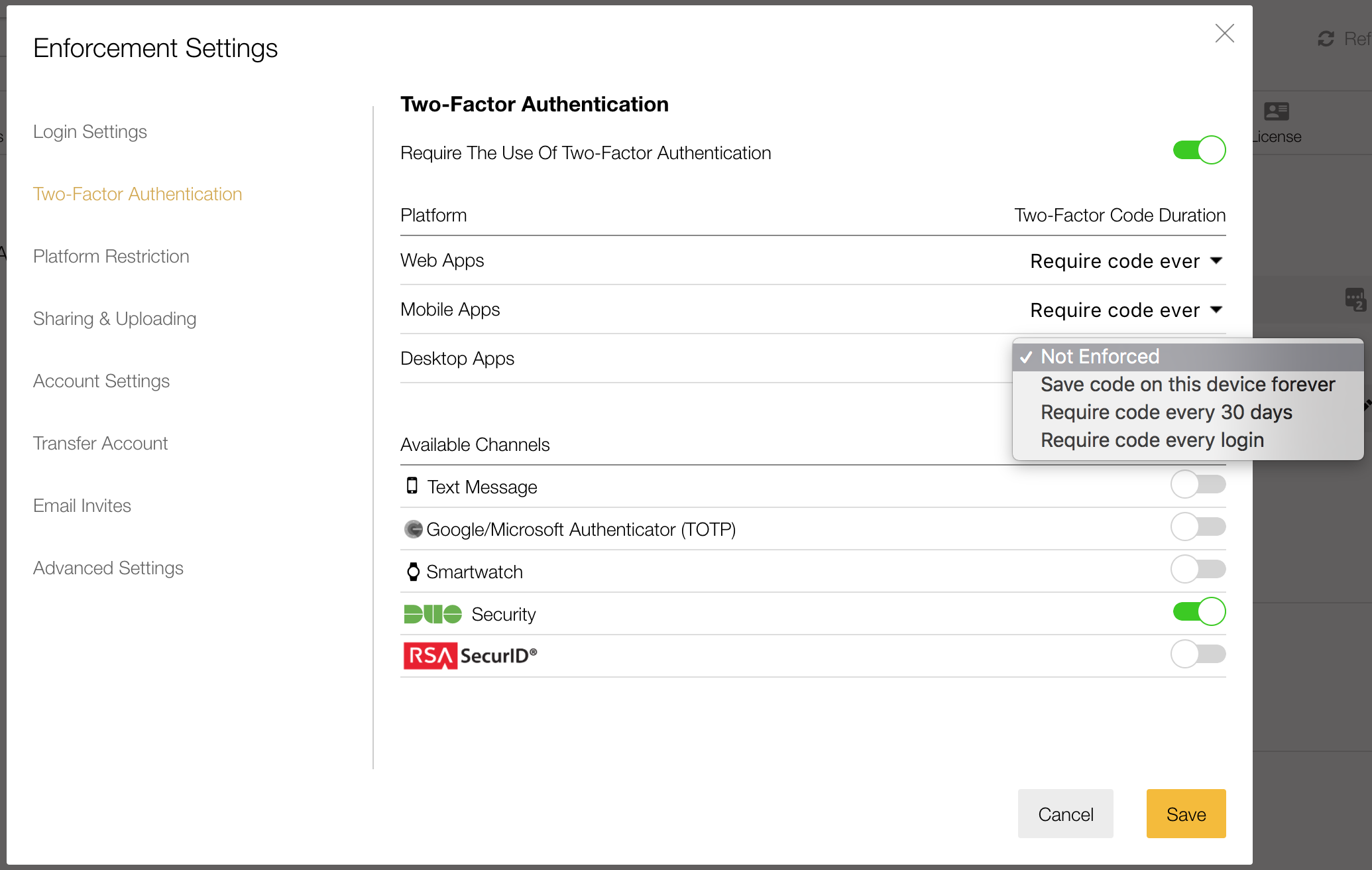Enable the Text Message channel toggle

point(1198,485)
